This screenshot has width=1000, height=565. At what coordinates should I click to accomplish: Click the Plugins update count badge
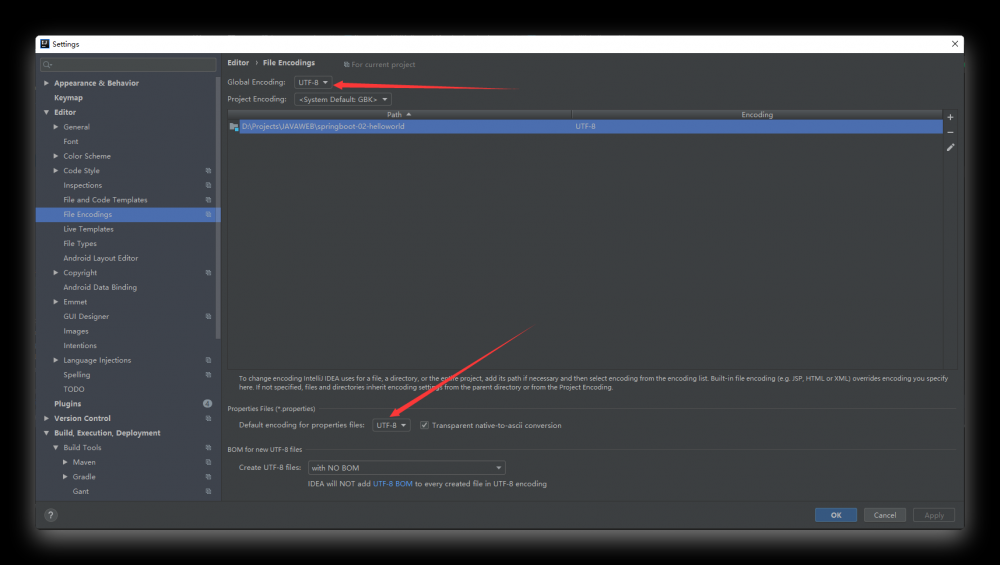tap(207, 404)
